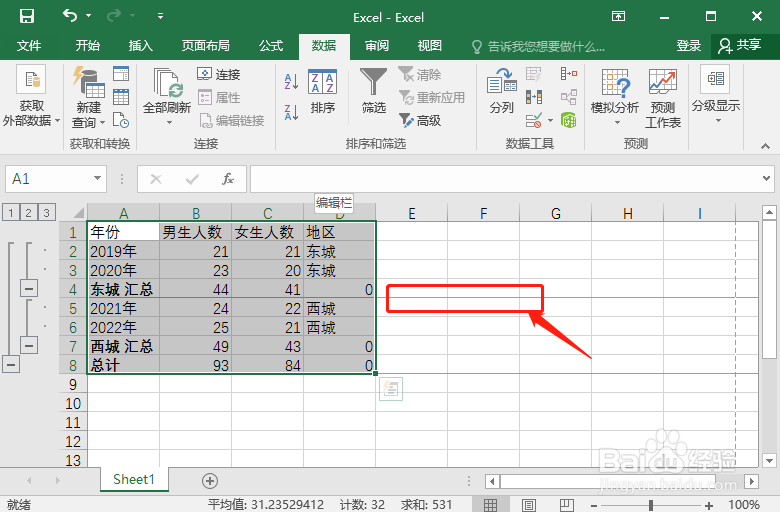The height and width of the screenshot is (512, 780).
Task: Show outline level 1
Action: pos(11,213)
